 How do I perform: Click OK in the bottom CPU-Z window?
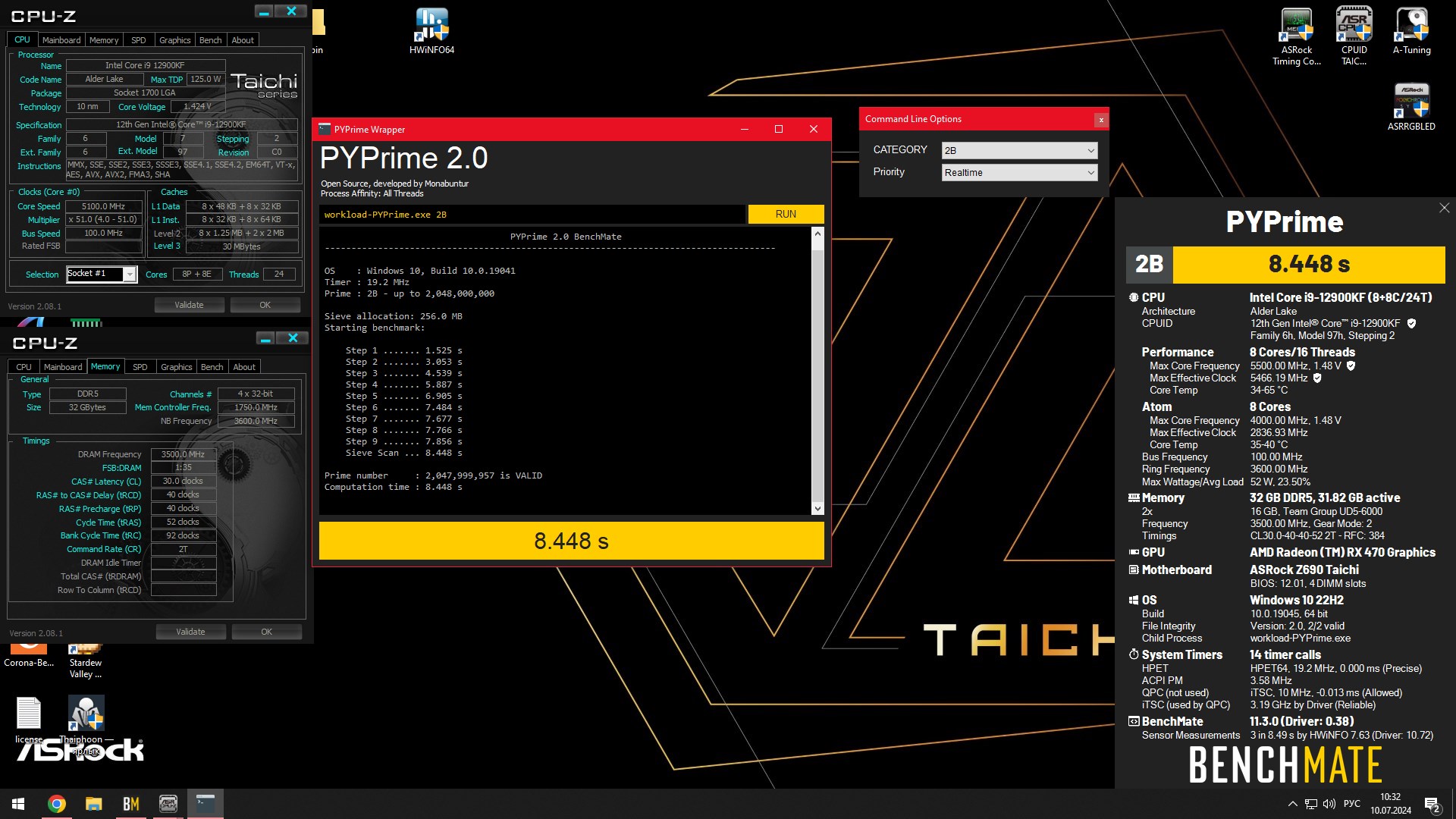267,632
